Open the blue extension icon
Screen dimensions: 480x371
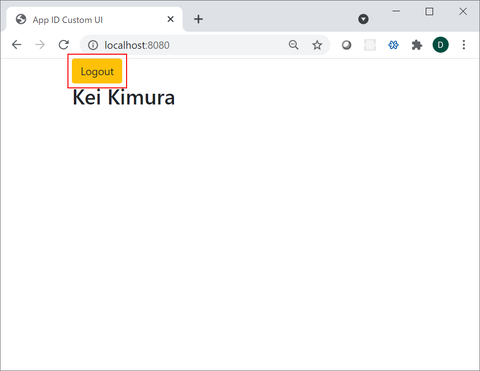point(393,45)
